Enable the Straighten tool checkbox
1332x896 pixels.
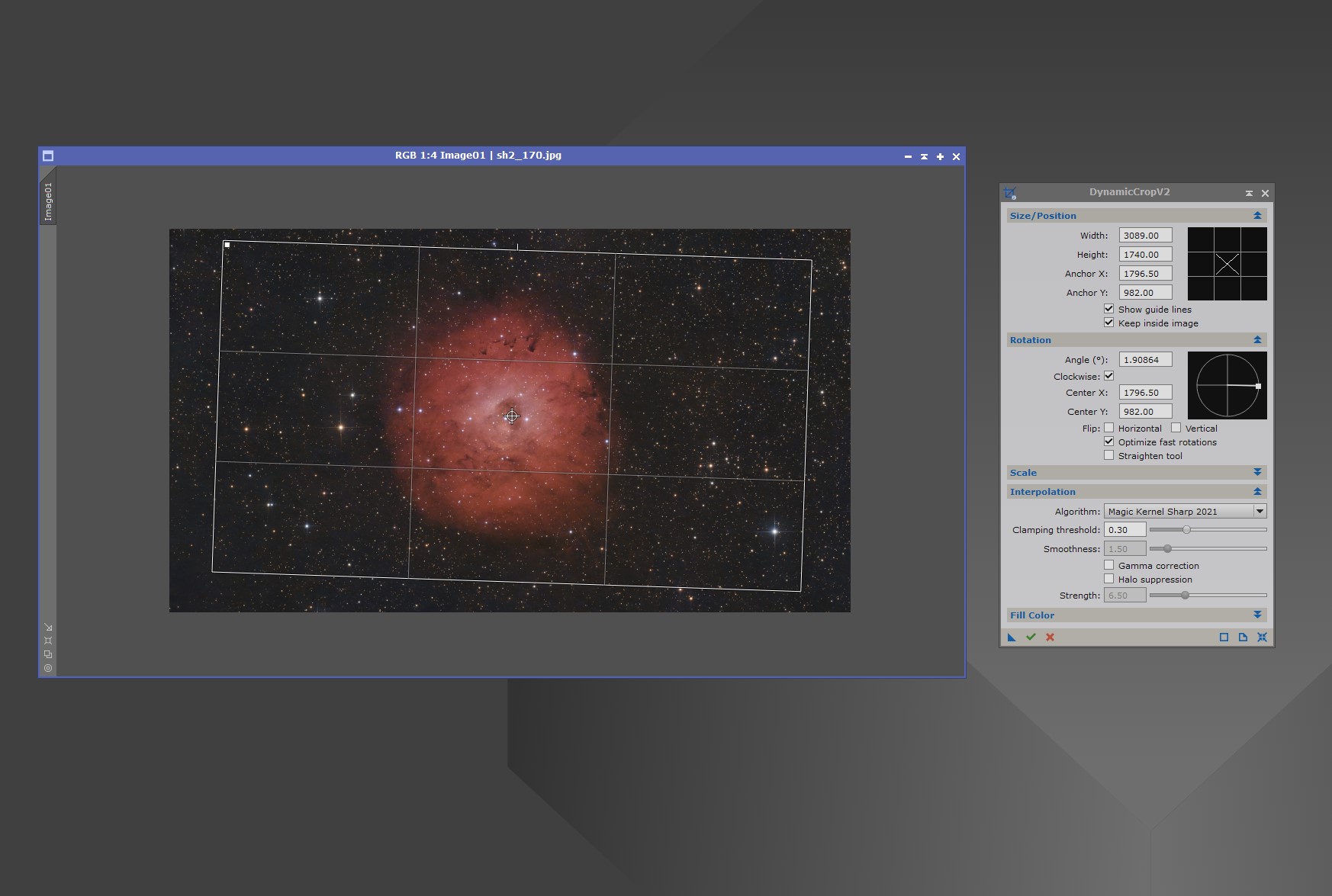pyautogui.click(x=1108, y=455)
